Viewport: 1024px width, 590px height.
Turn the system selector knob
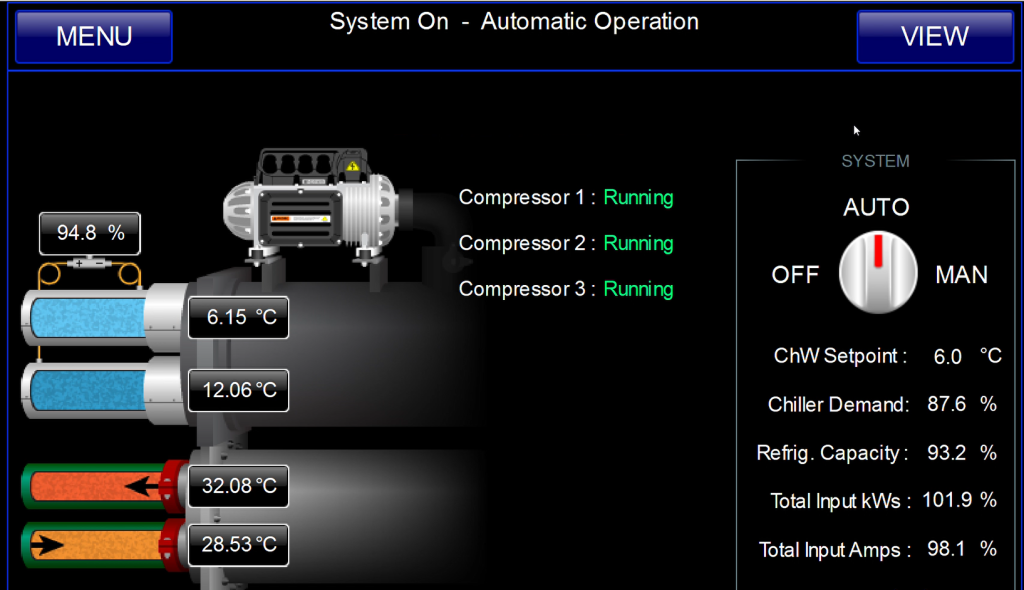[878, 273]
